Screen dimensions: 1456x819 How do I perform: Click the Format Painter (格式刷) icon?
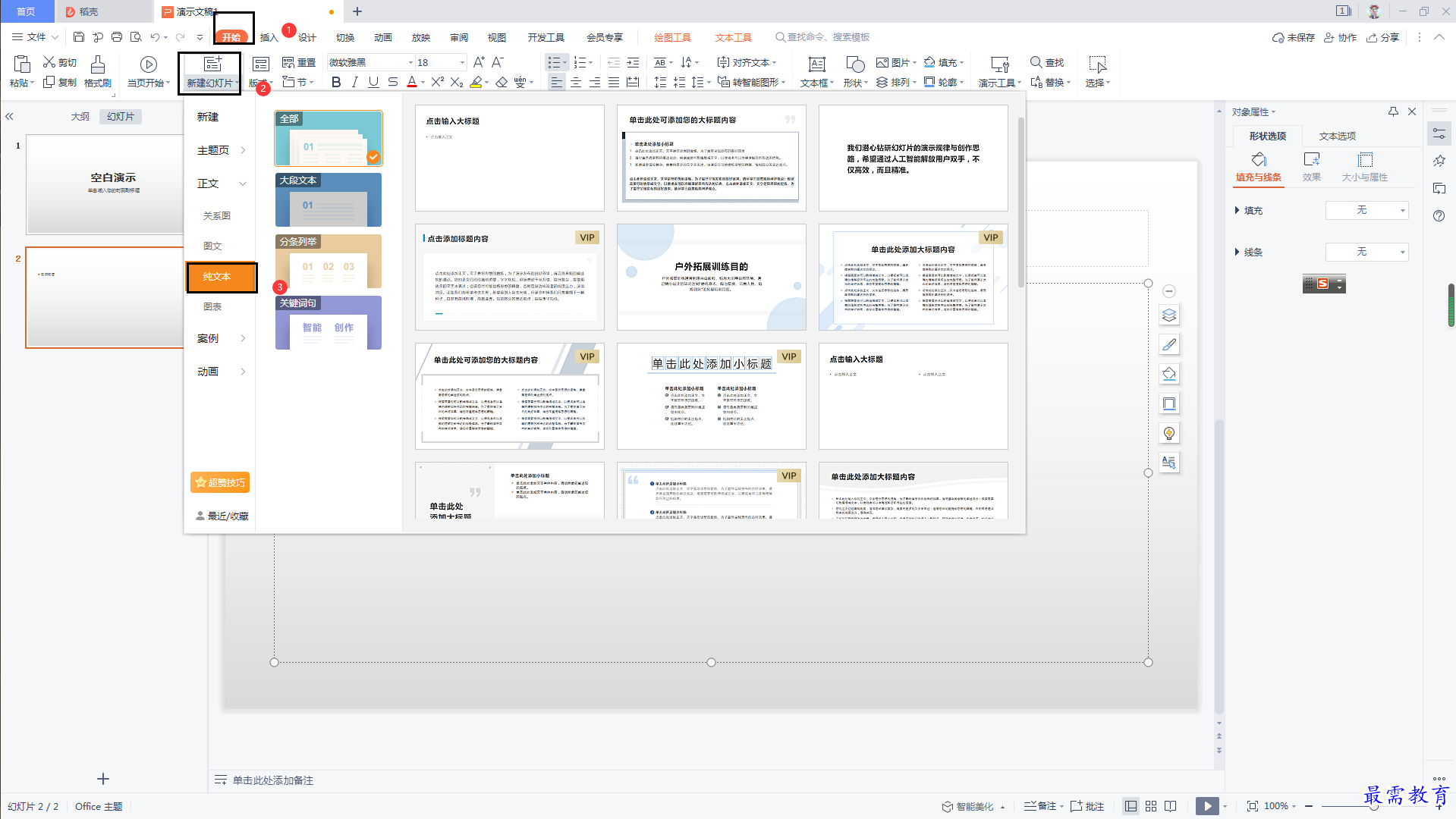click(x=98, y=64)
